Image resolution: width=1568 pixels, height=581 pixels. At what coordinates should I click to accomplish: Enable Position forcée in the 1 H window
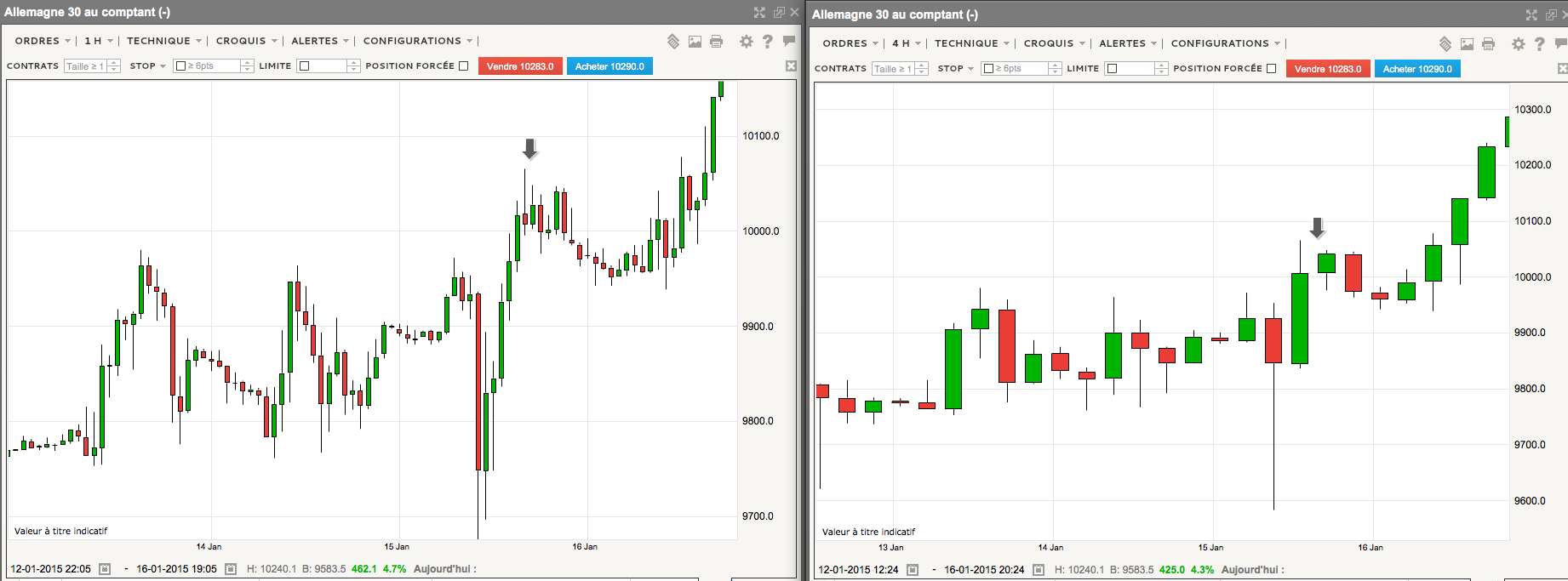(463, 66)
